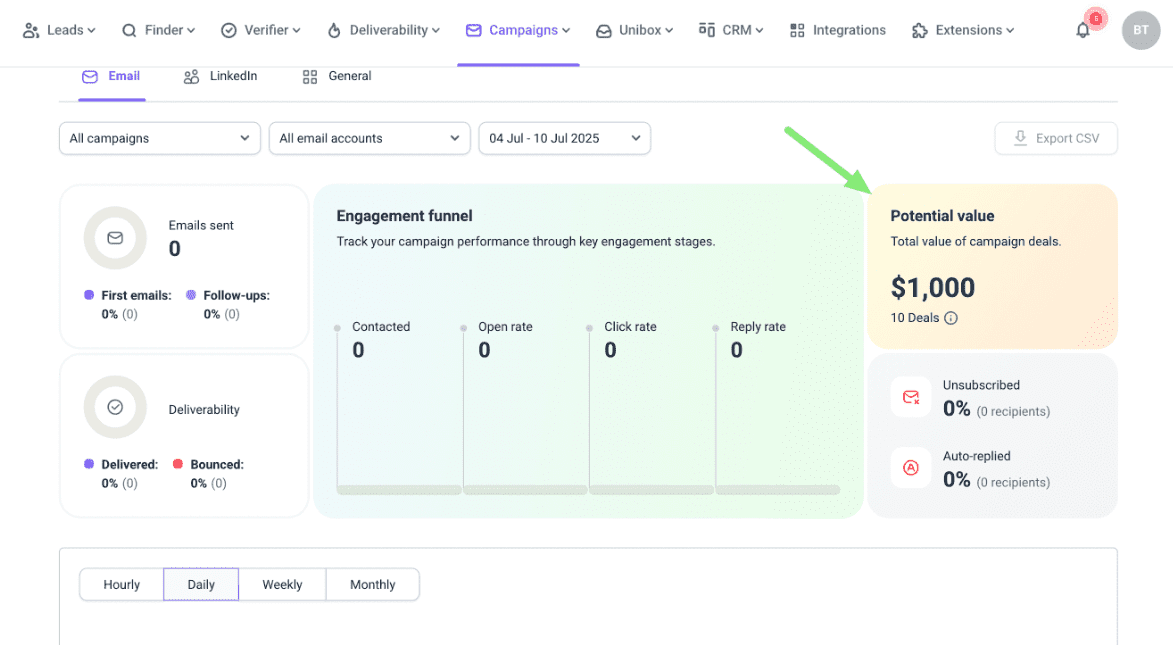Open the All campaigns dropdown
This screenshot has width=1173, height=645.
click(159, 139)
